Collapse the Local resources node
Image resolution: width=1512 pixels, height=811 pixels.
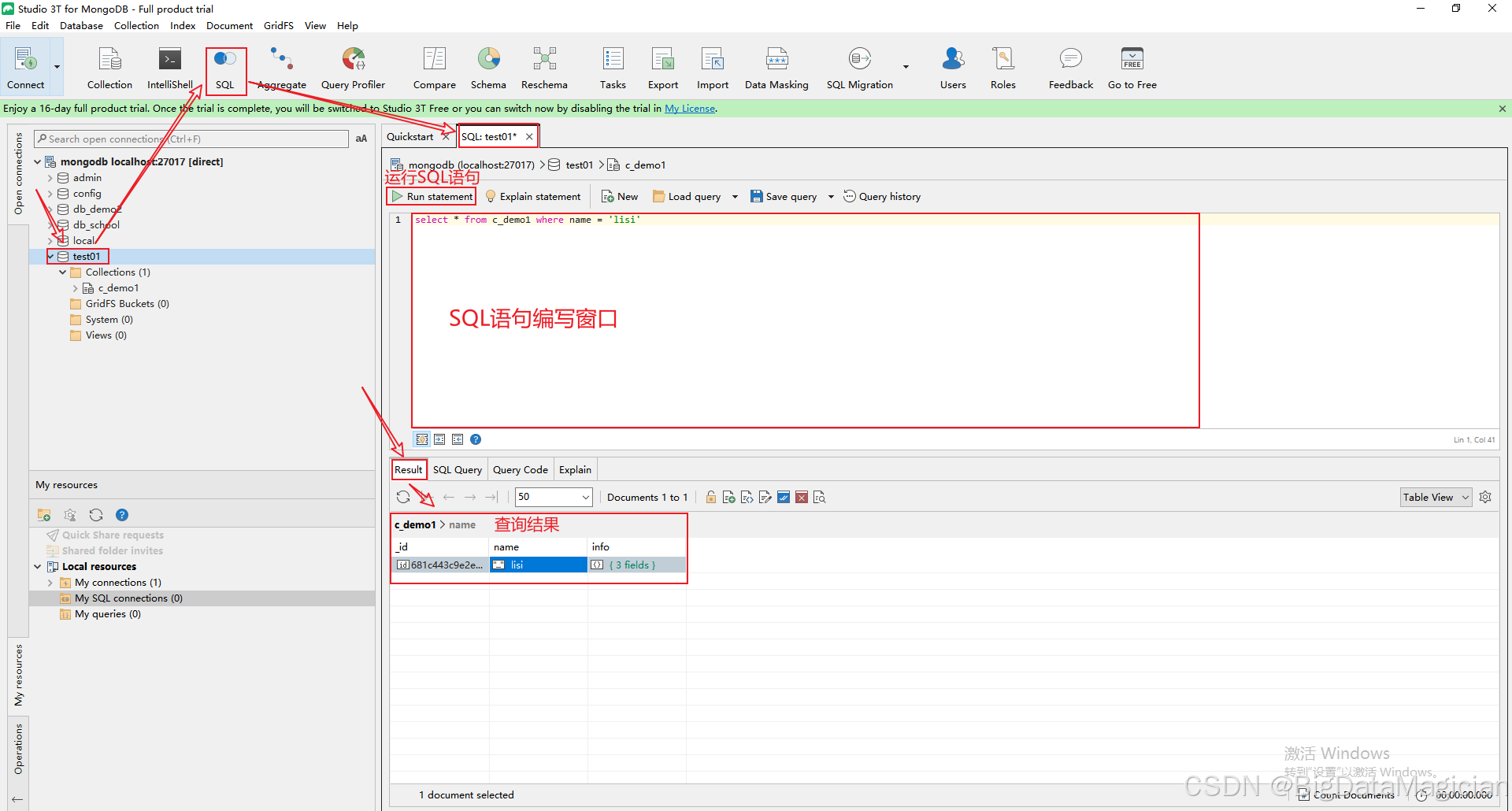(x=38, y=567)
